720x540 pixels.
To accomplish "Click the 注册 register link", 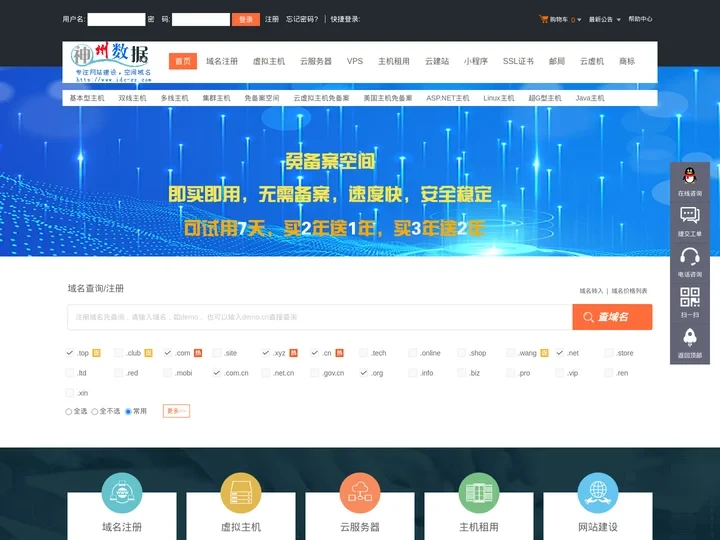I will click(x=272, y=19).
